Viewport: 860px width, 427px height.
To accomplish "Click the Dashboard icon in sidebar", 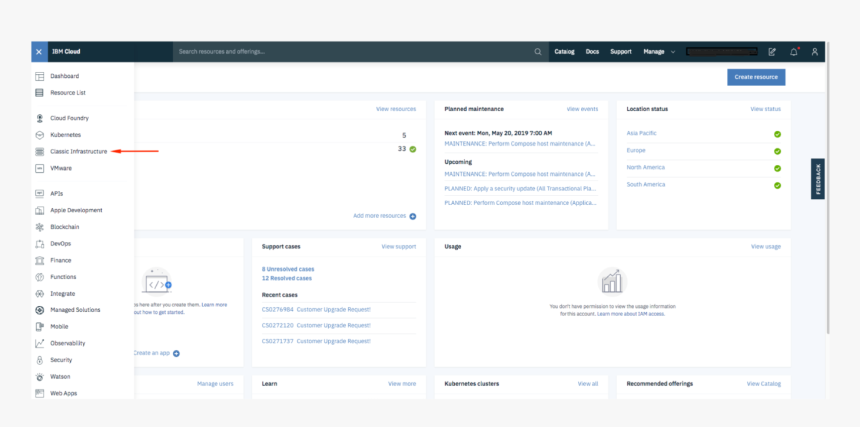I will point(40,76).
